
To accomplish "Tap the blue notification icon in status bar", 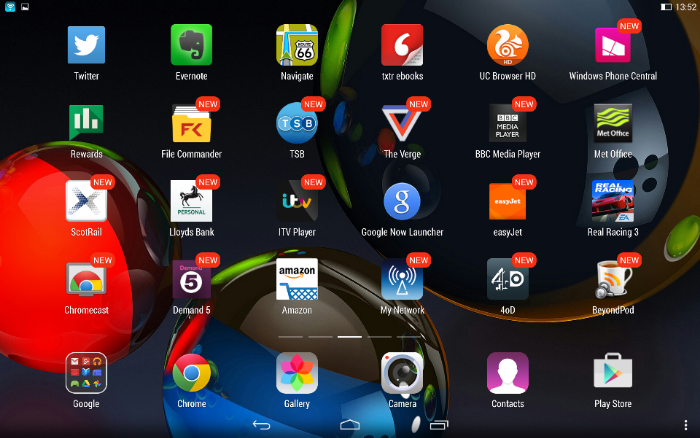I will coord(10,7).
